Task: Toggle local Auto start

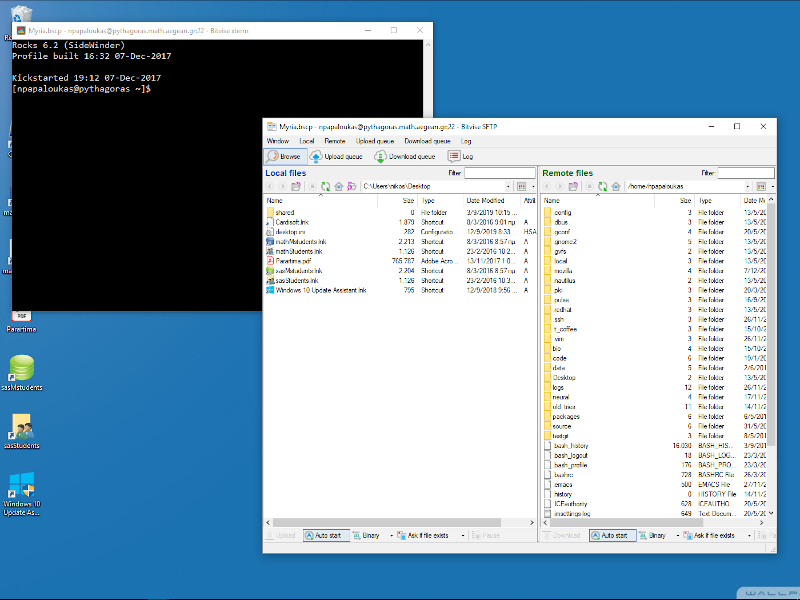Action: (x=327, y=535)
